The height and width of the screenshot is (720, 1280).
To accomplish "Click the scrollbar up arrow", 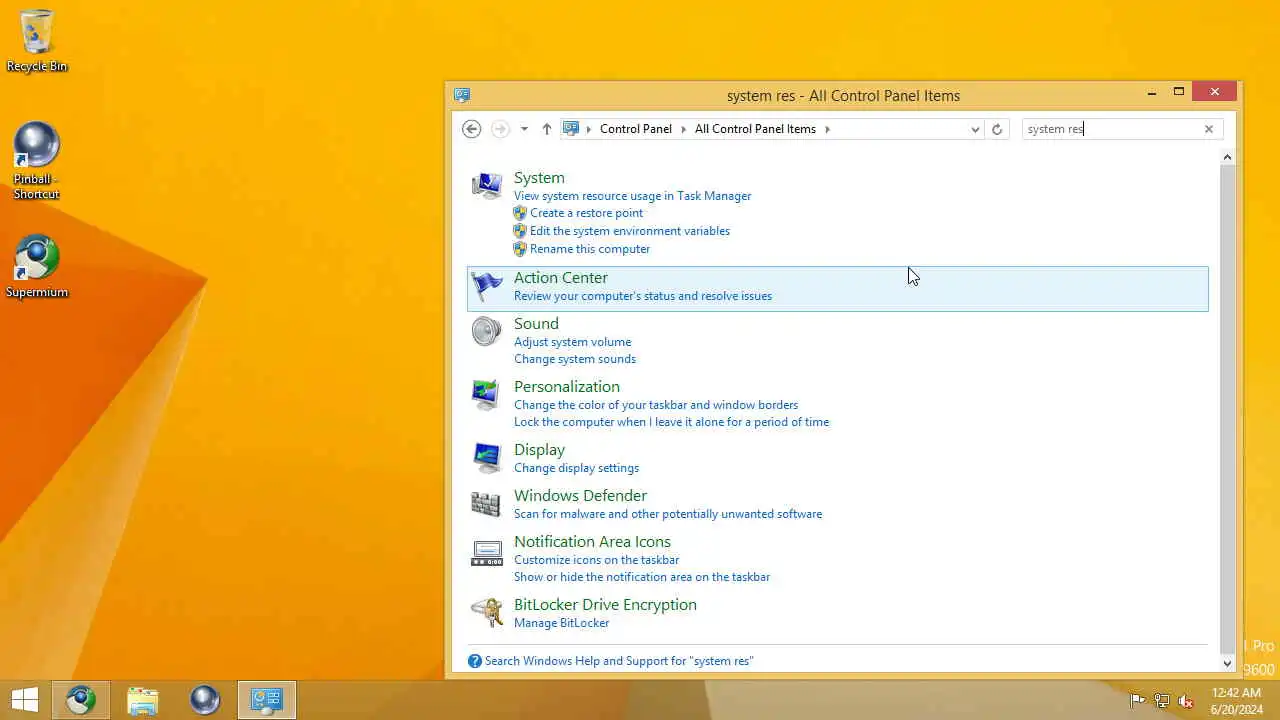I will coord(1228,157).
